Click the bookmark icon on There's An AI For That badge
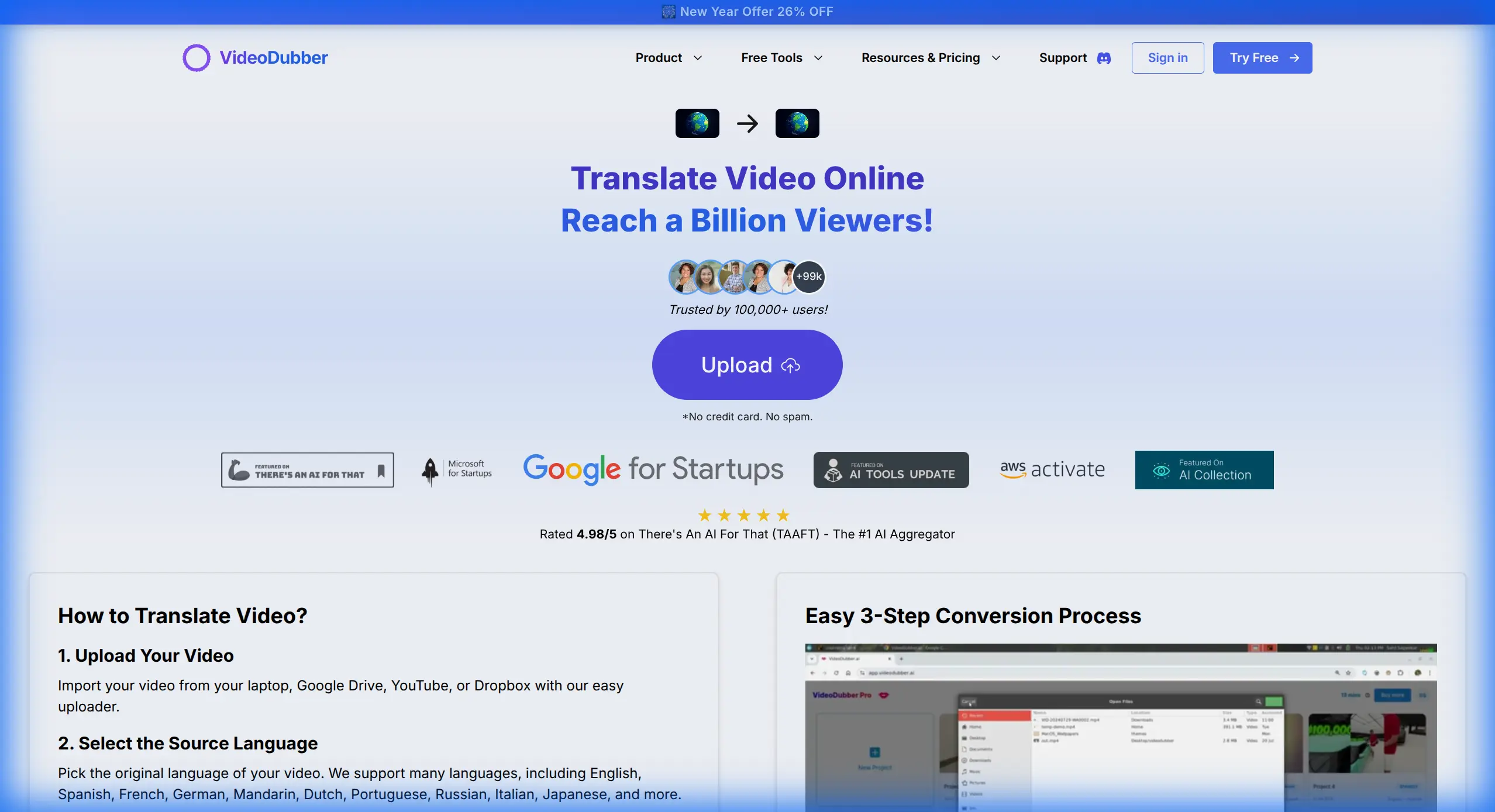The width and height of the screenshot is (1495, 812). pos(381,470)
